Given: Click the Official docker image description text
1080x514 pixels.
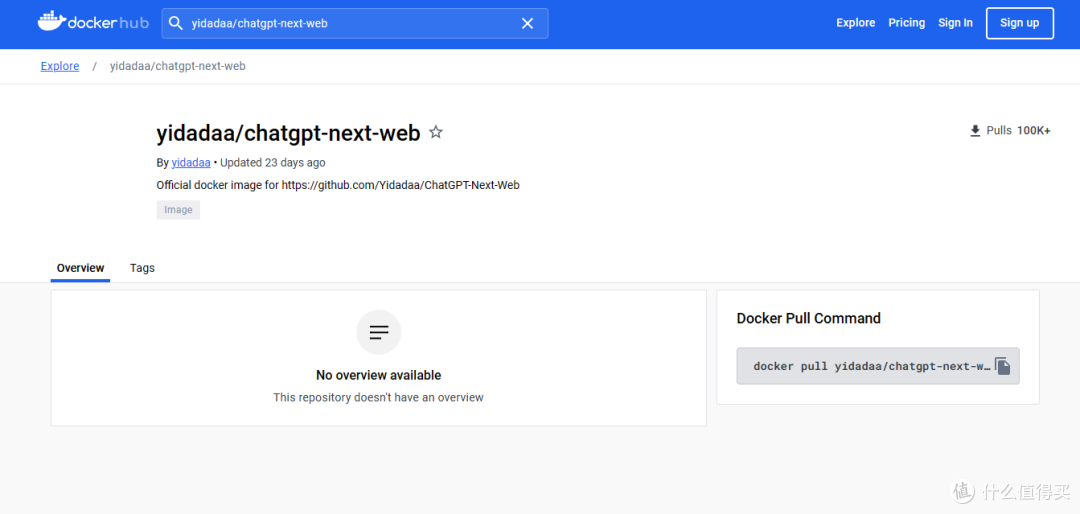Looking at the screenshot, I should point(338,185).
